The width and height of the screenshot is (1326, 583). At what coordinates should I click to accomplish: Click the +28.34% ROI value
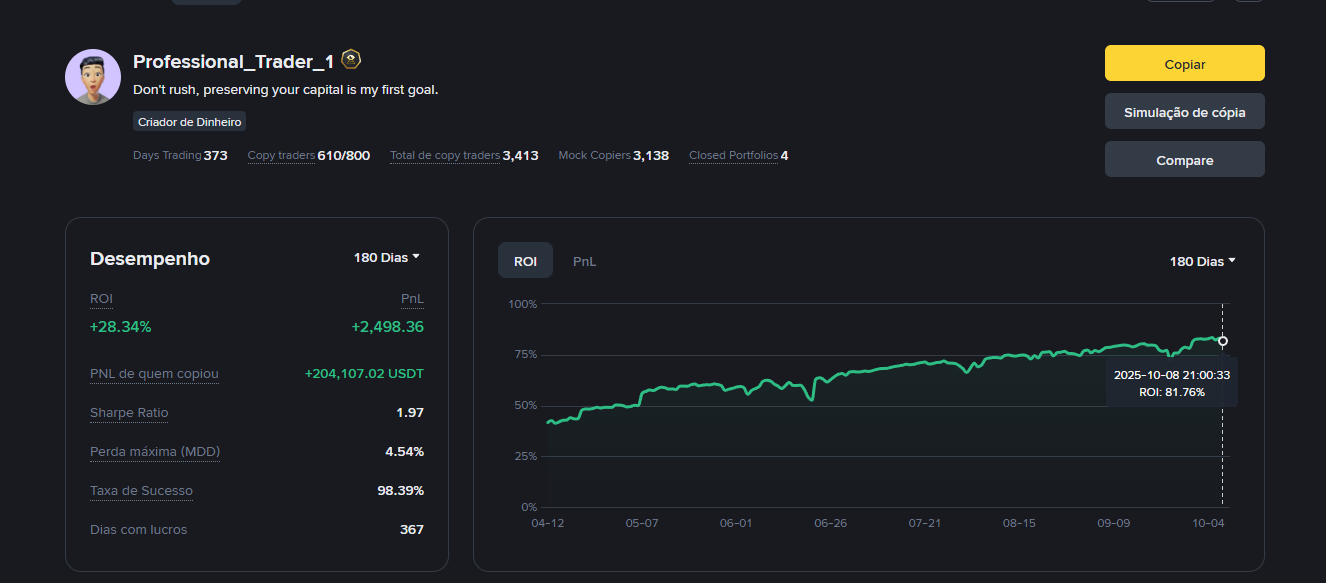120,327
